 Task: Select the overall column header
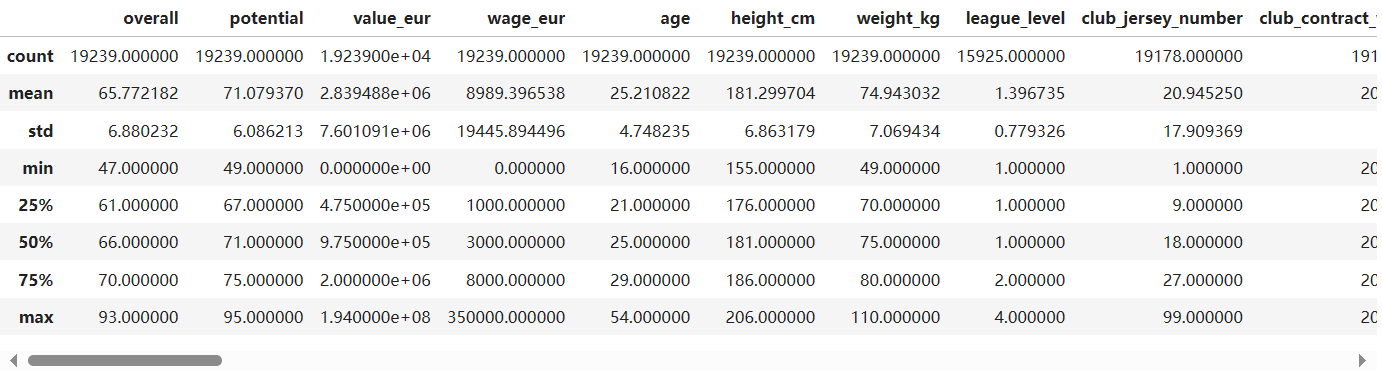click(x=151, y=18)
